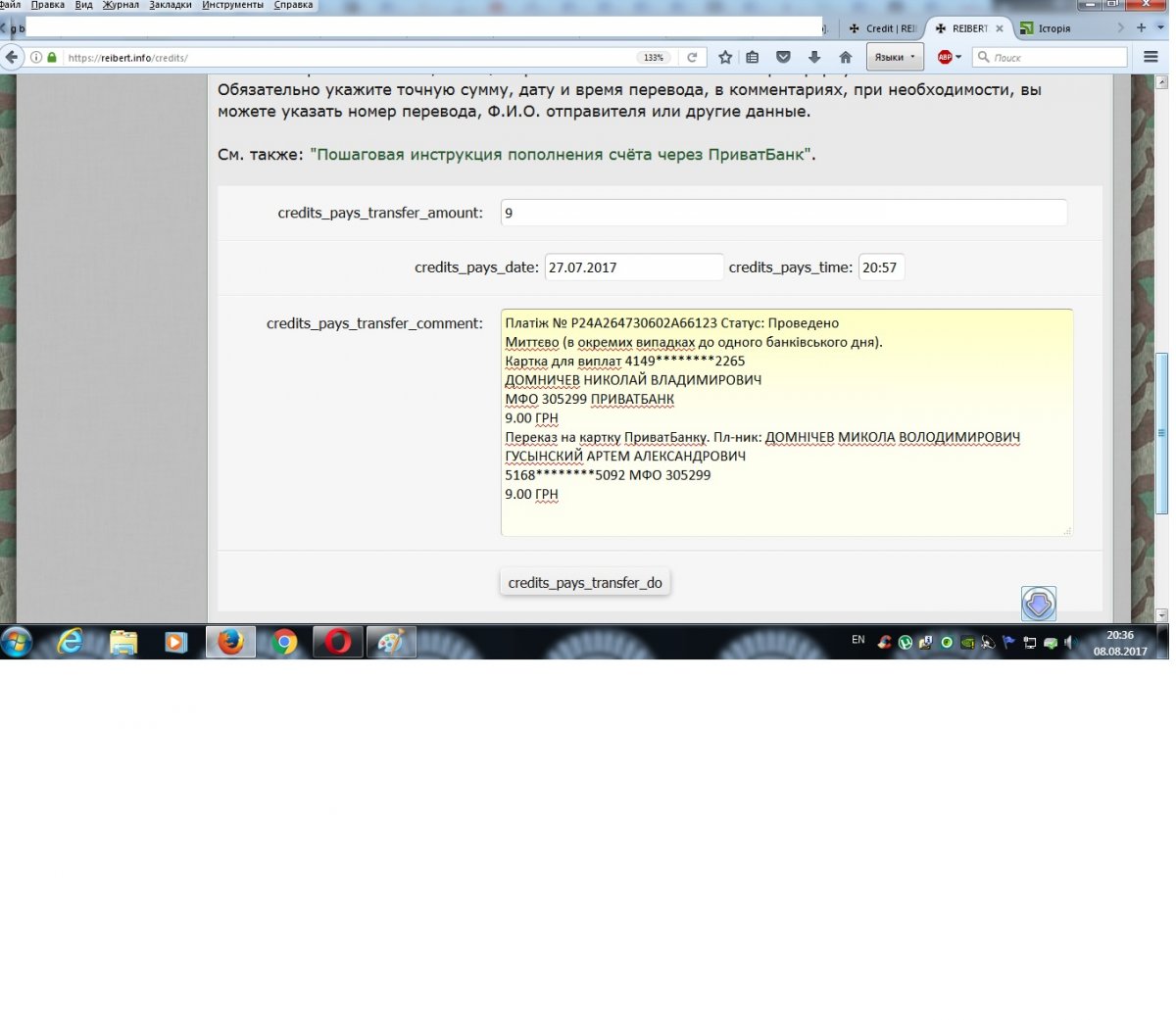Open the Инструменты menu
The height and width of the screenshot is (1020, 1176).
click(233, 5)
